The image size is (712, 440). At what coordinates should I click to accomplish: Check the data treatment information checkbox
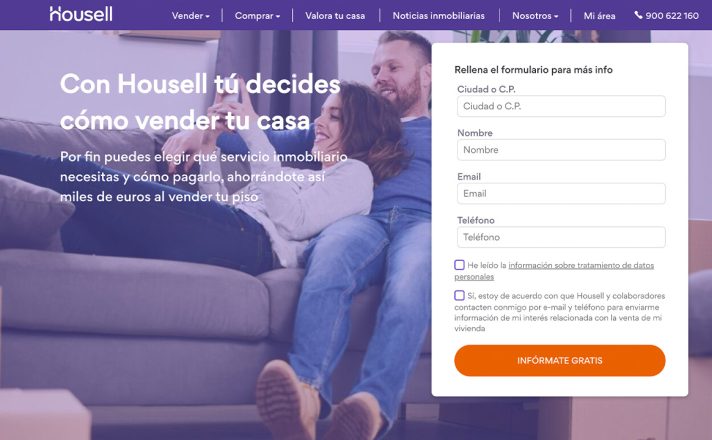pyautogui.click(x=459, y=265)
